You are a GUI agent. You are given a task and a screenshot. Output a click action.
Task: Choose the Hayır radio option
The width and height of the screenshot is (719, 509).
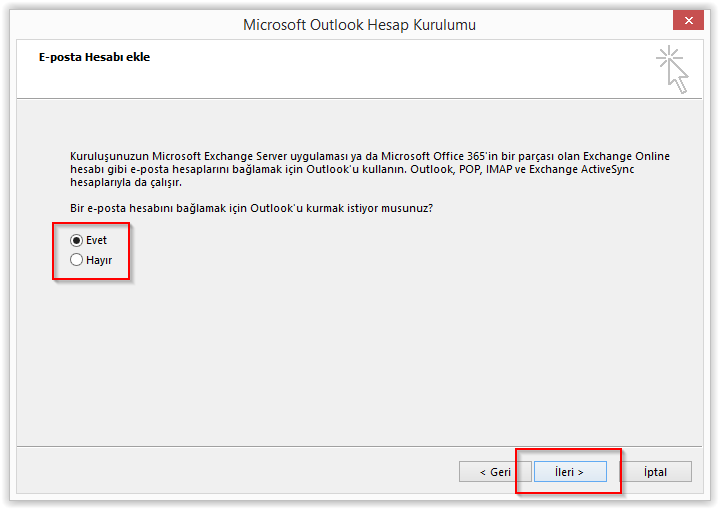76,260
